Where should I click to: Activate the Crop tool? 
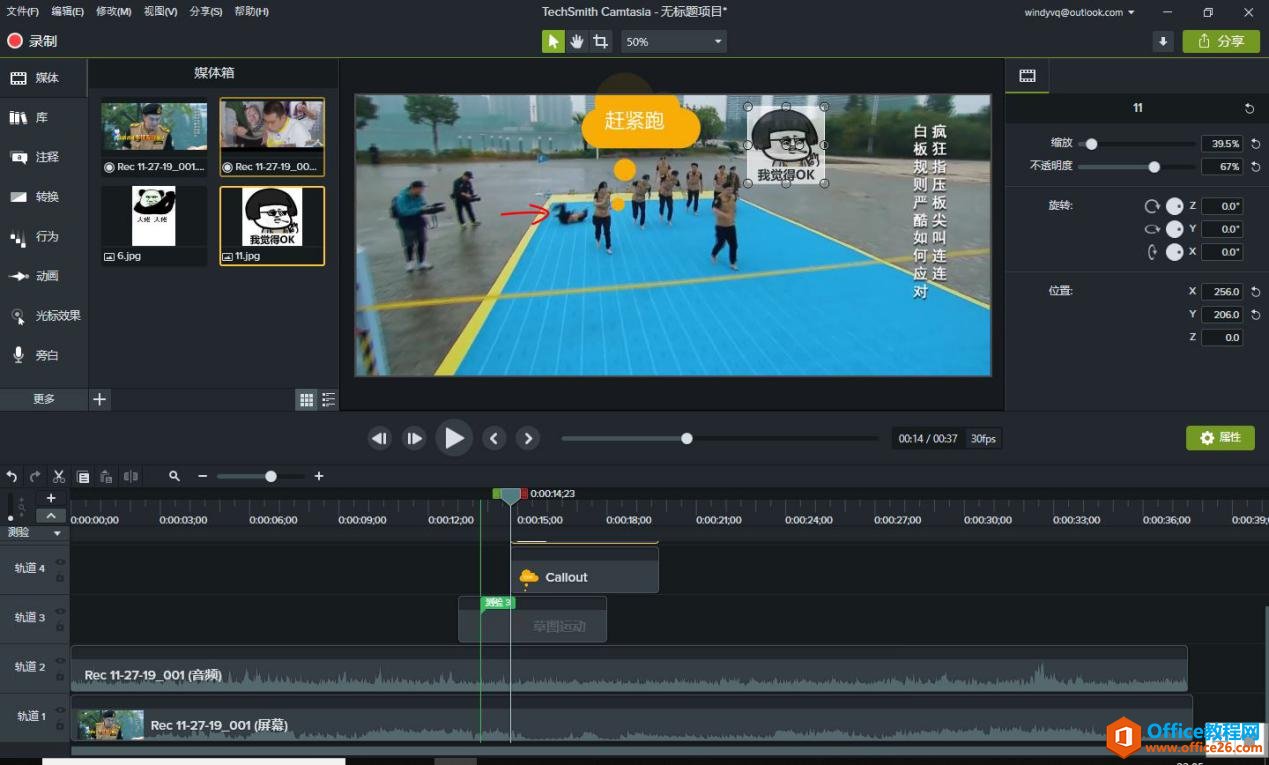600,41
